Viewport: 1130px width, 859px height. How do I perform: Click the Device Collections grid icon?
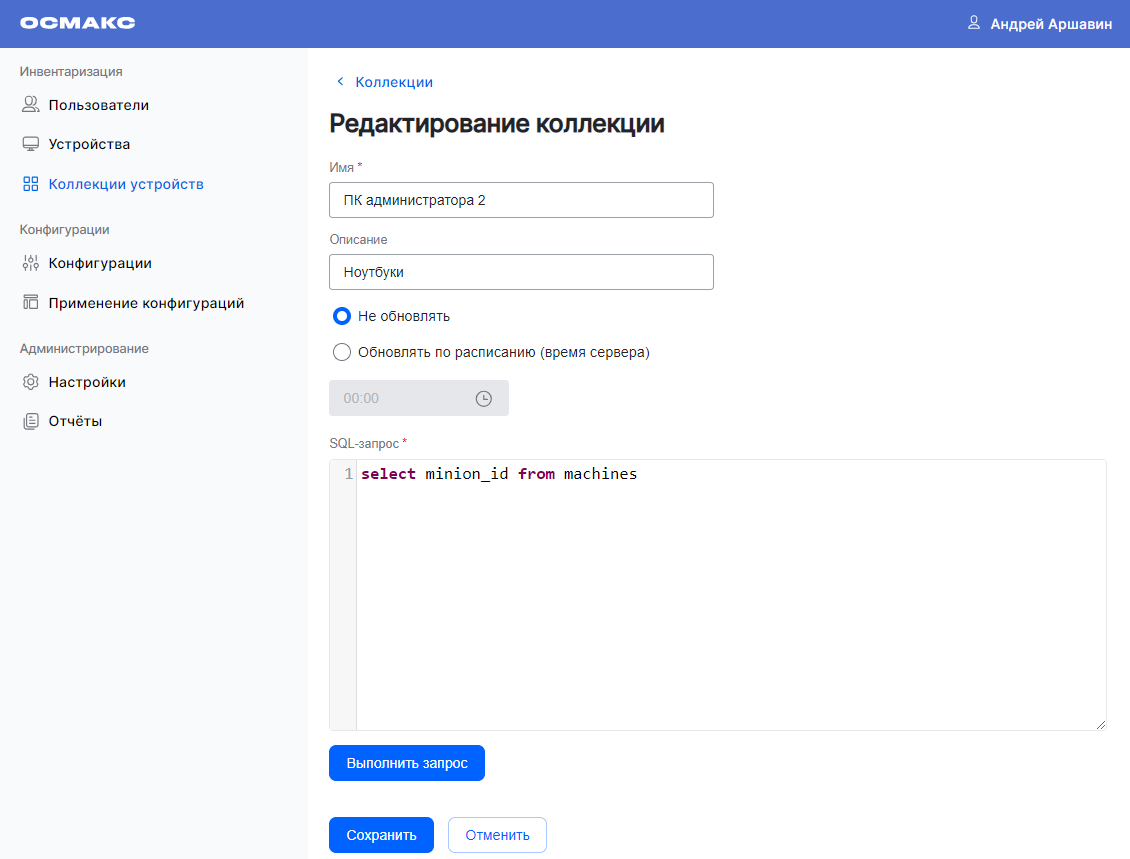(30, 184)
